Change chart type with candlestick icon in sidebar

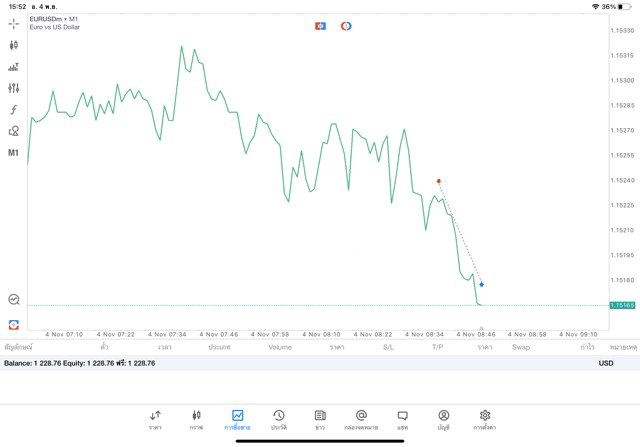(x=13, y=45)
